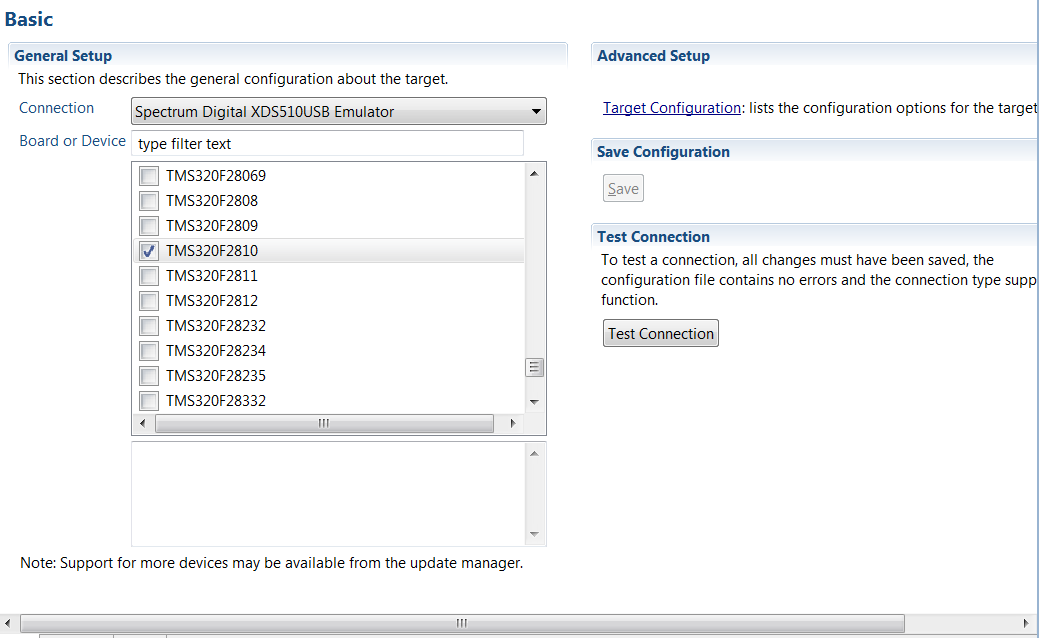The width and height of the screenshot is (1039, 638).
Task: Check the TMS320F28235 checkbox
Action: click(148, 375)
